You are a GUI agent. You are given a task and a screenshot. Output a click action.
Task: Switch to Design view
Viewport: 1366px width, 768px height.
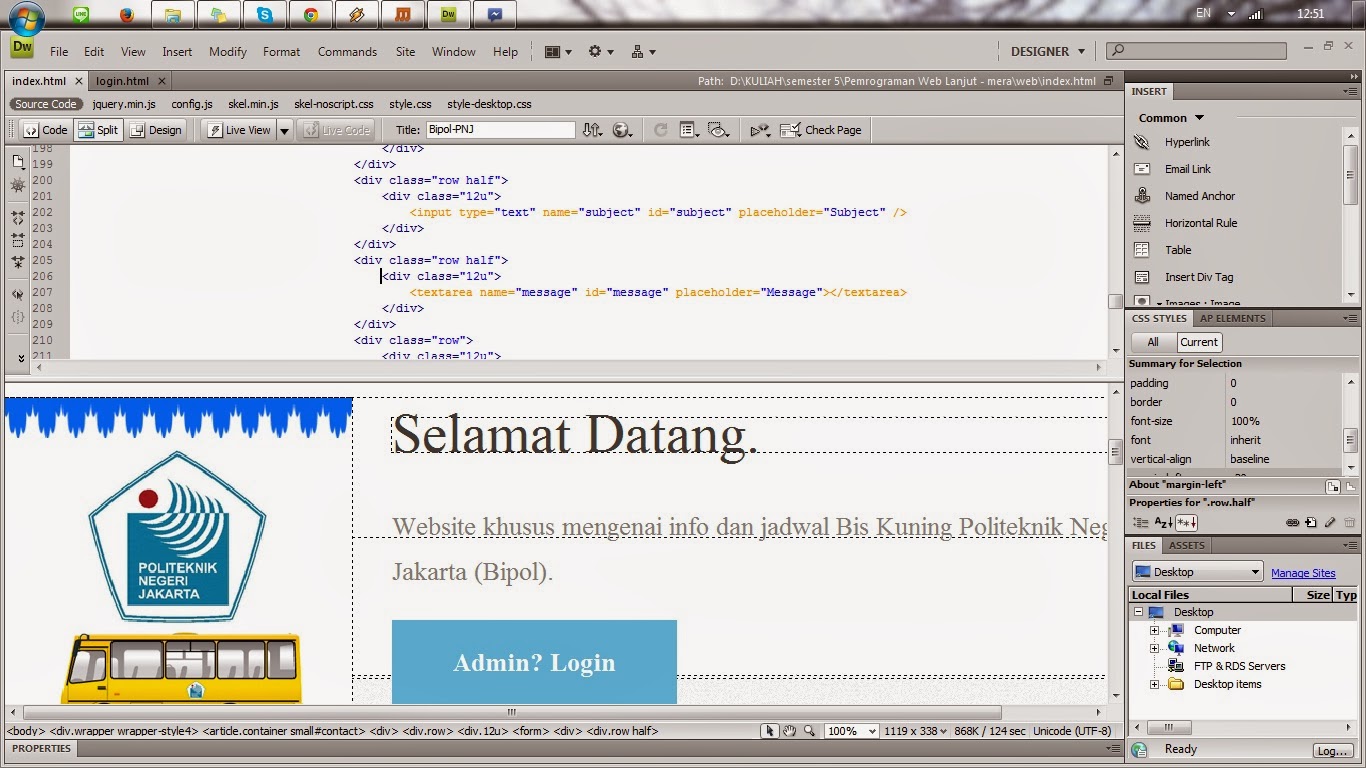pyautogui.click(x=156, y=130)
